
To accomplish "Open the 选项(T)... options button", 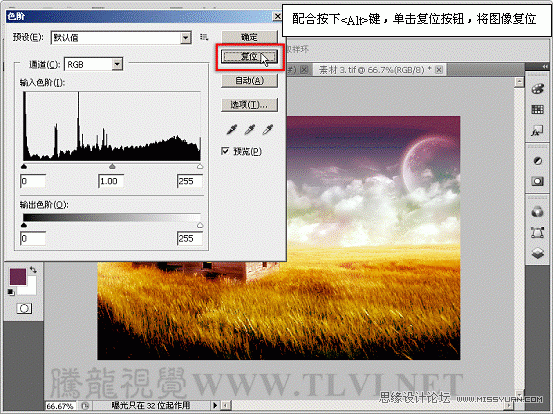I will tap(249, 105).
